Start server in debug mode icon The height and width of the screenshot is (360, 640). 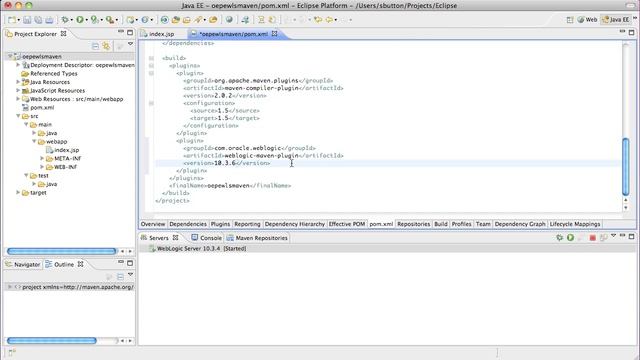[560, 238]
